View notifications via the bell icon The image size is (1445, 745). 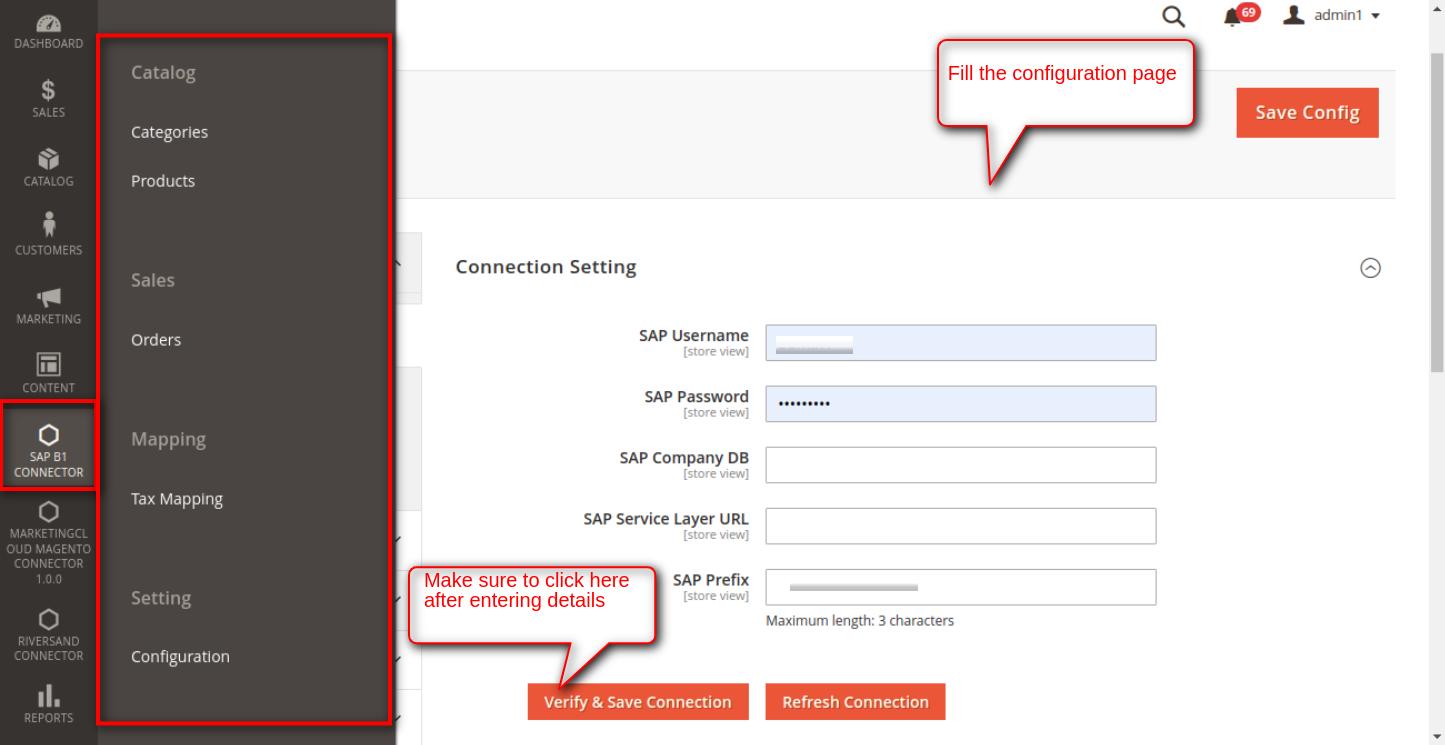[x=1233, y=18]
